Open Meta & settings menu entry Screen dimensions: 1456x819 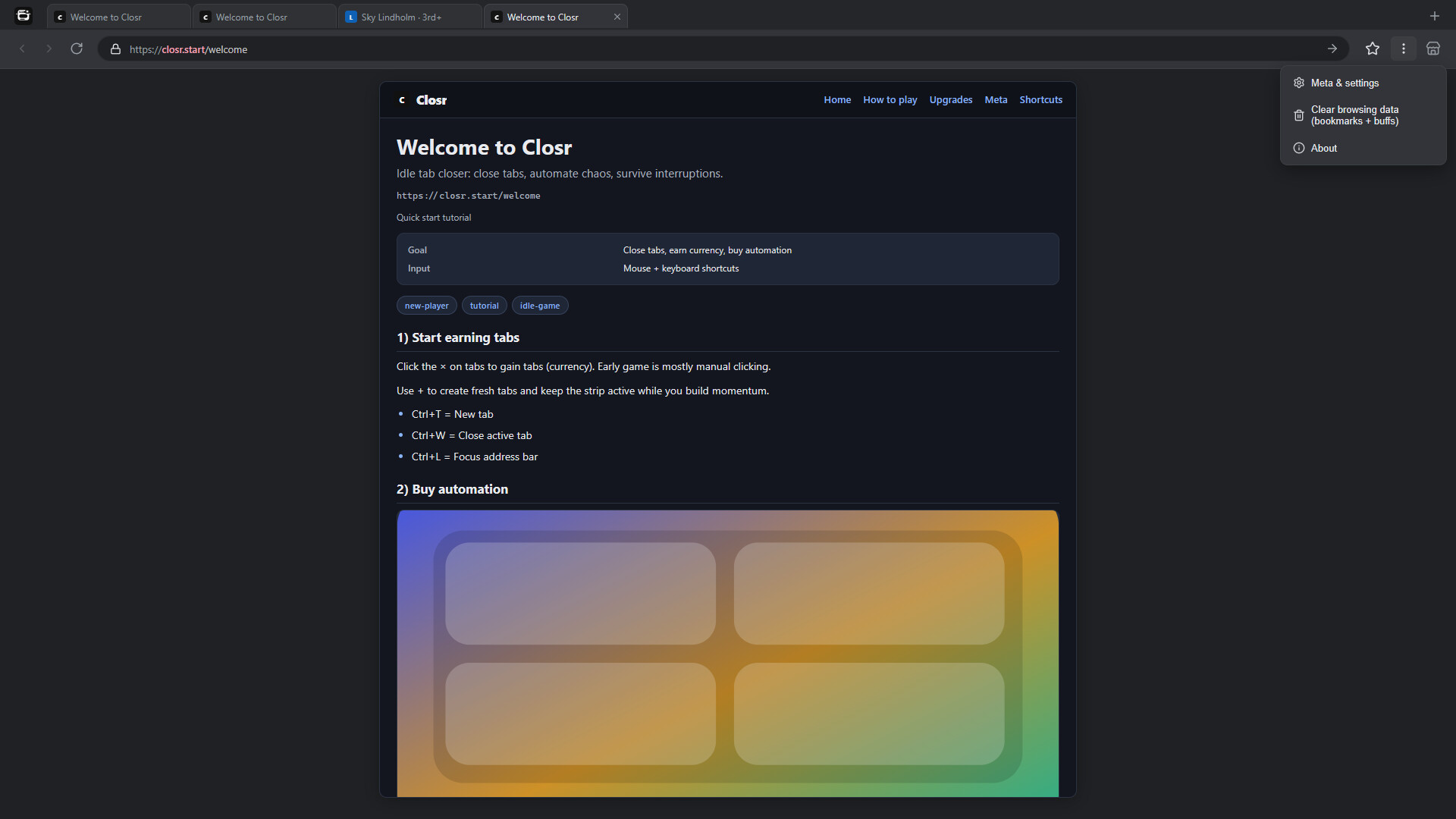coord(1345,83)
